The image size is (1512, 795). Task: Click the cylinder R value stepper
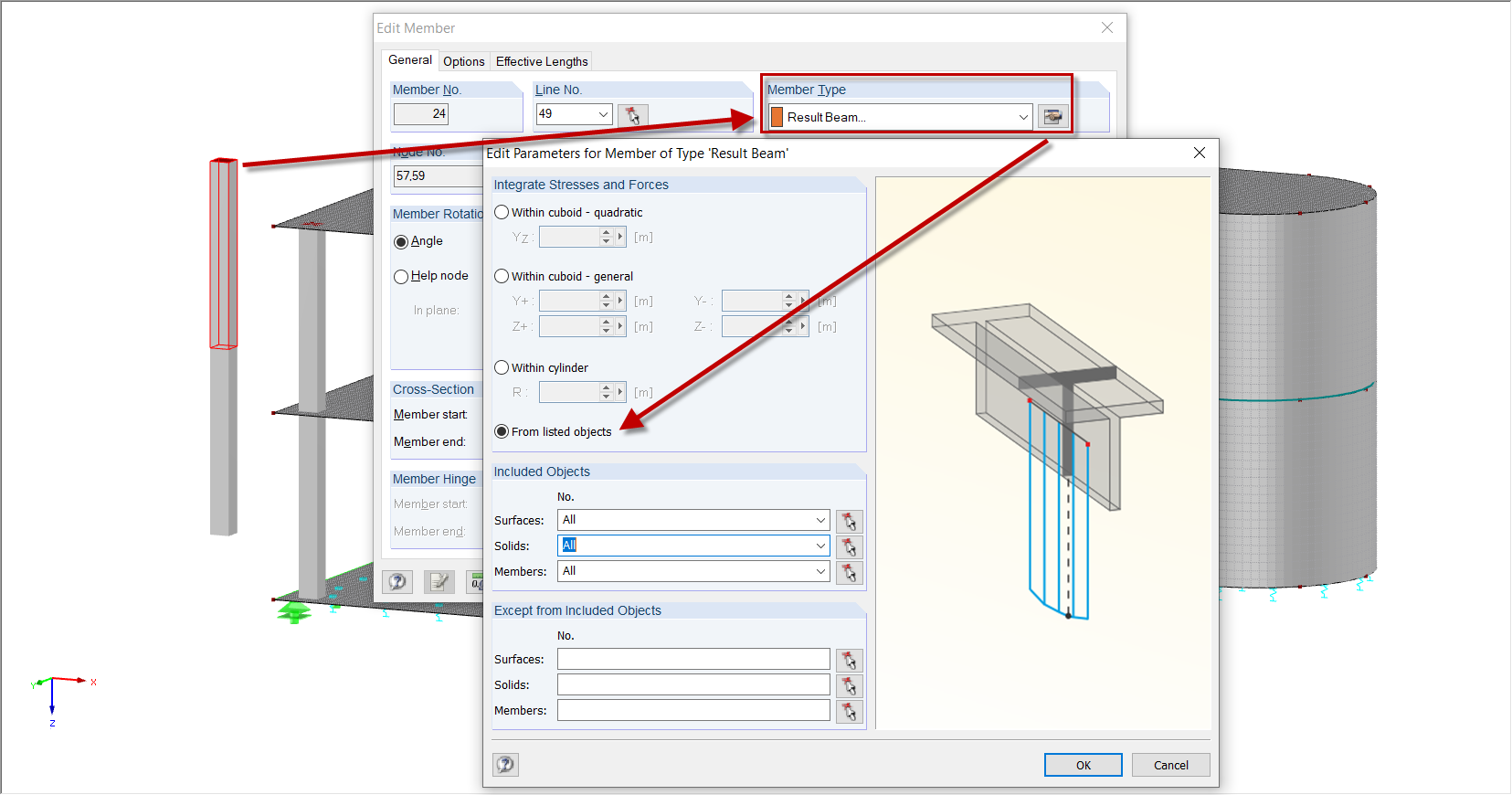(x=606, y=392)
